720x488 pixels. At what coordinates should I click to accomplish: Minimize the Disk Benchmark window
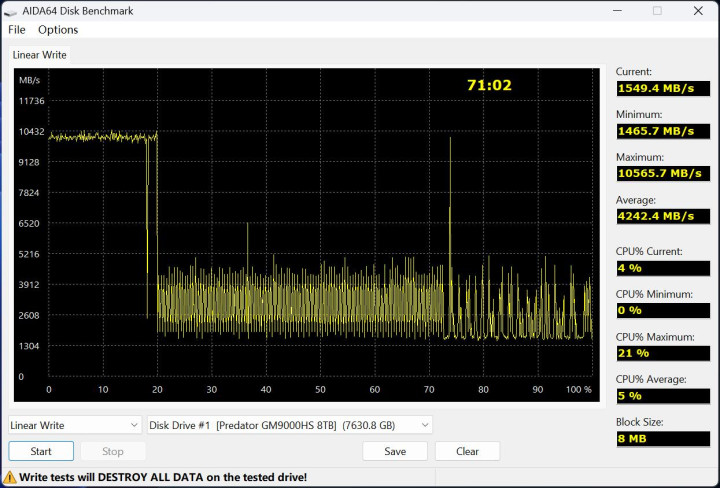612,11
